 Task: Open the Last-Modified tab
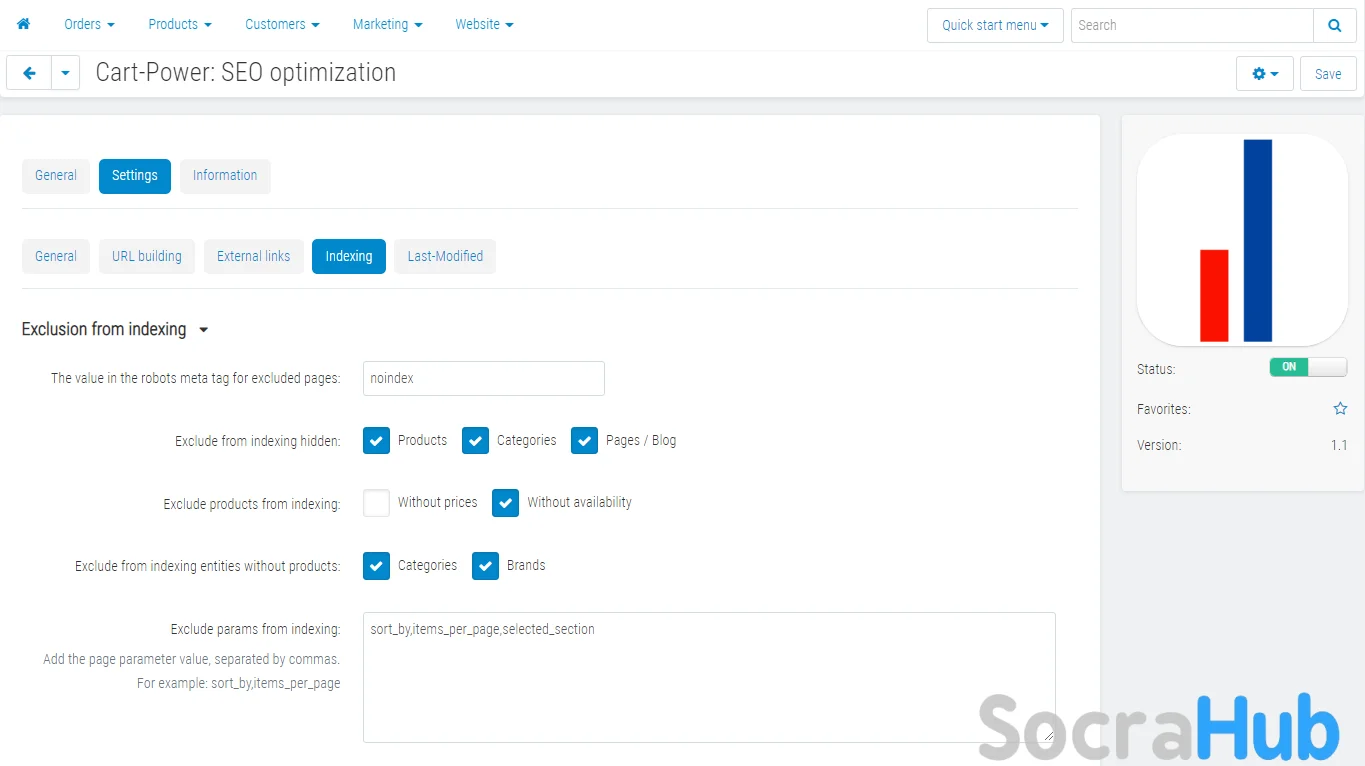tap(445, 256)
